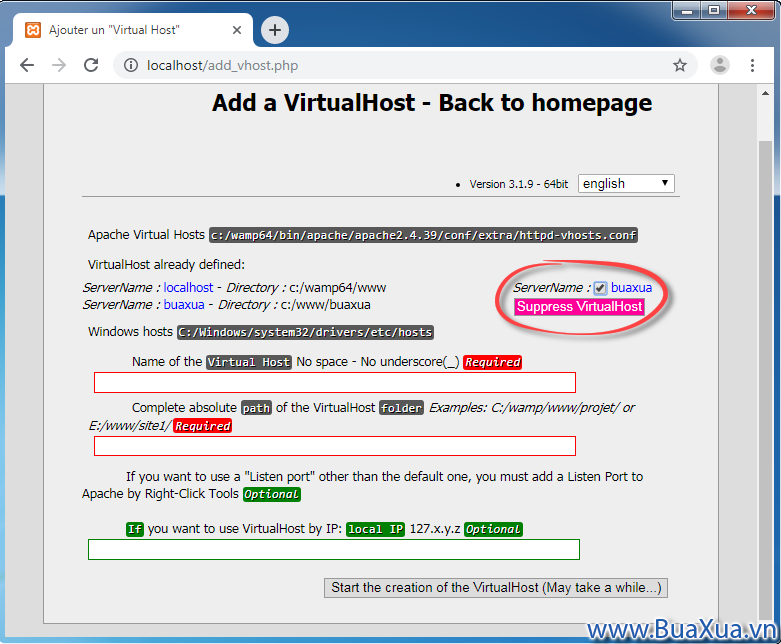Viewport: 781px width, 644px height.
Task: View site information icon in address bar
Action: click(x=131, y=65)
